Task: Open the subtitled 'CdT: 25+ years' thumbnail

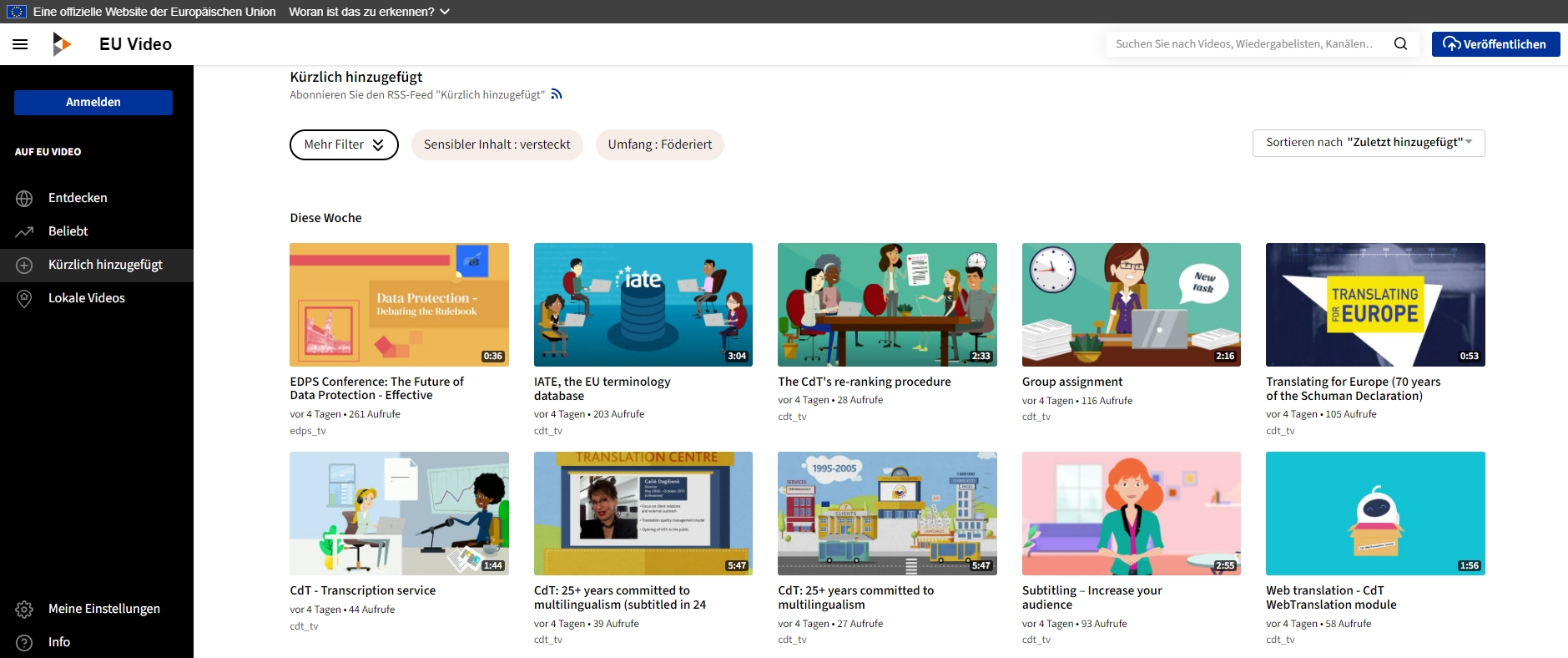Action: [x=643, y=514]
